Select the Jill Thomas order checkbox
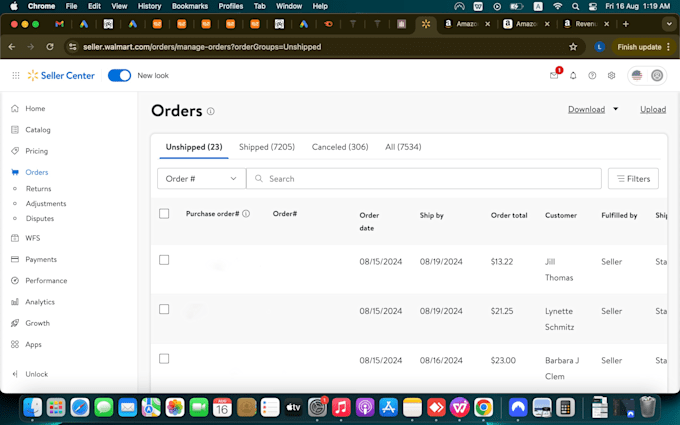Screen dimensions: 680x425 (164, 260)
